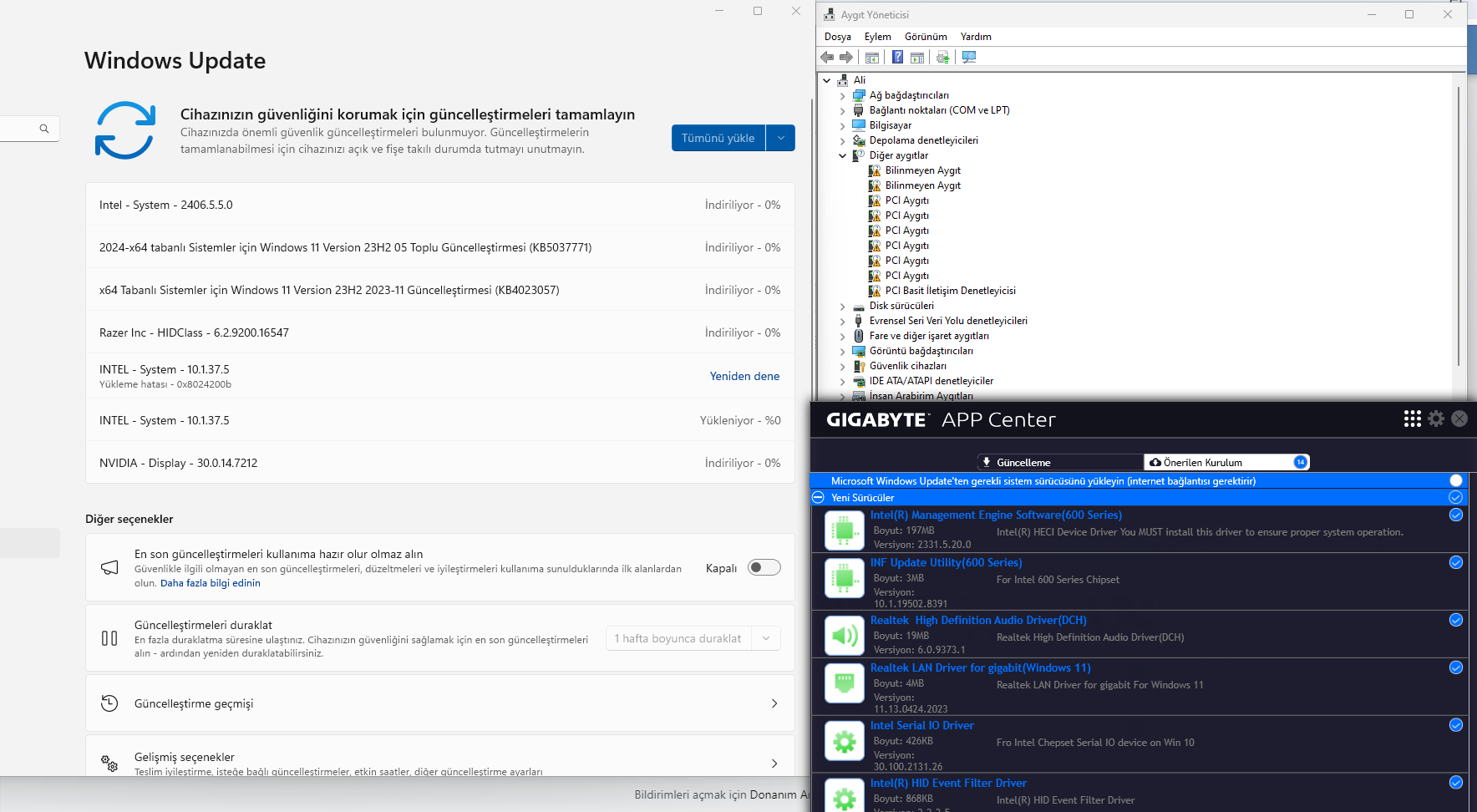Screen dimensions: 1477x812
Task: Switch to the Güncelleme tab
Action: tap(1060, 462)
